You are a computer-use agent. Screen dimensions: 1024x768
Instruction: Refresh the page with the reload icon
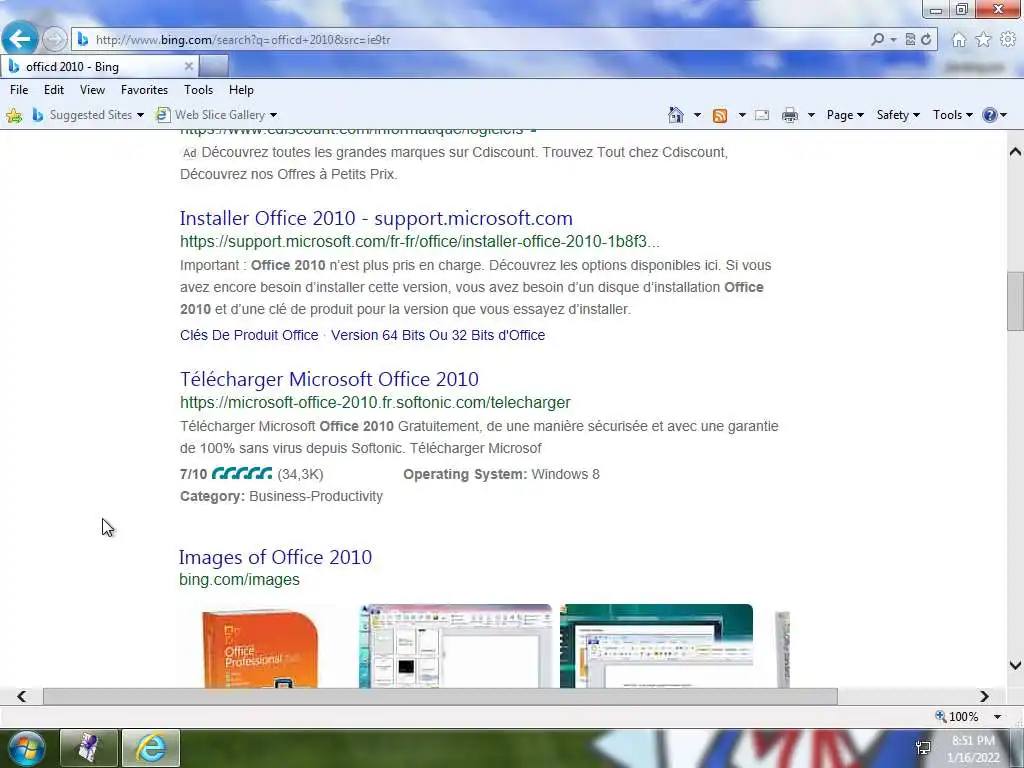click(x=926, y=39)
